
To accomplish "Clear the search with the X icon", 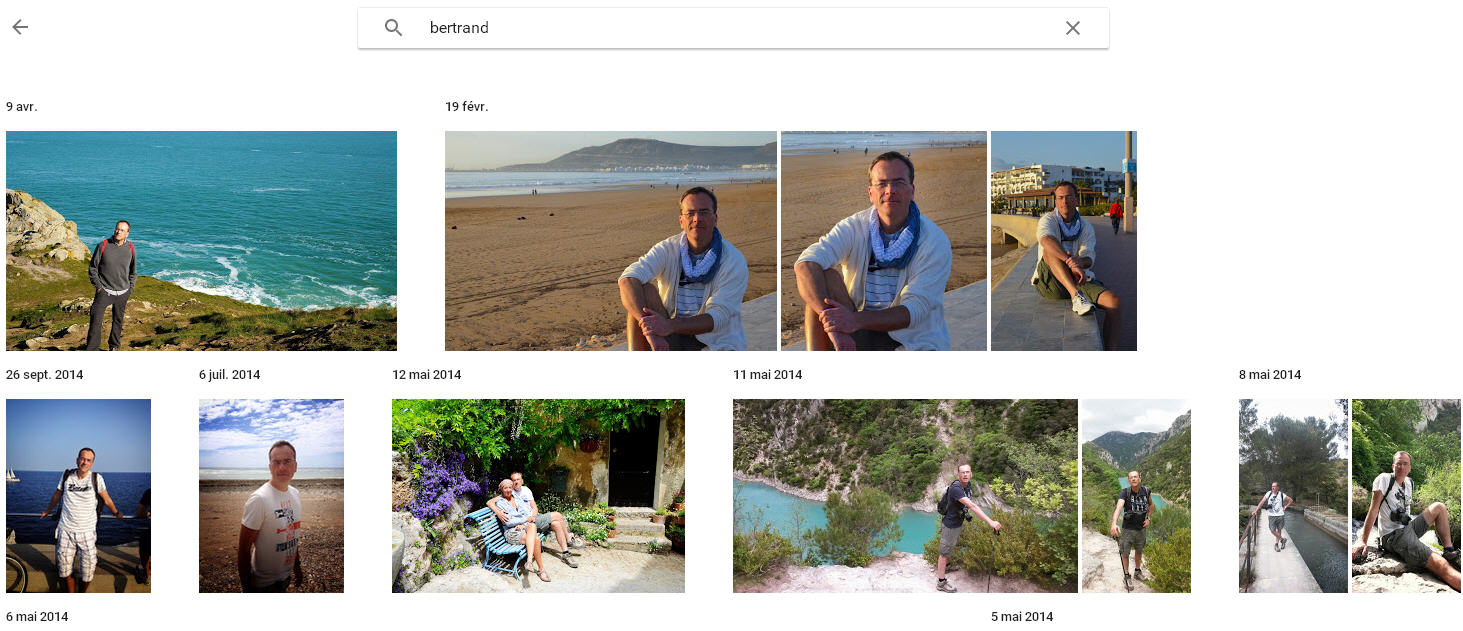I will [x=1072, y=28].
